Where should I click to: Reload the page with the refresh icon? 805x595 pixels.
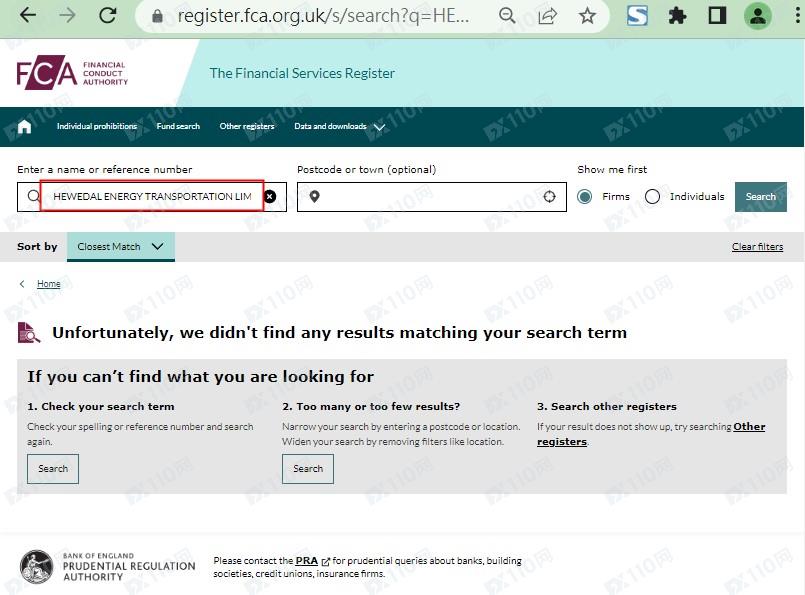108,15
